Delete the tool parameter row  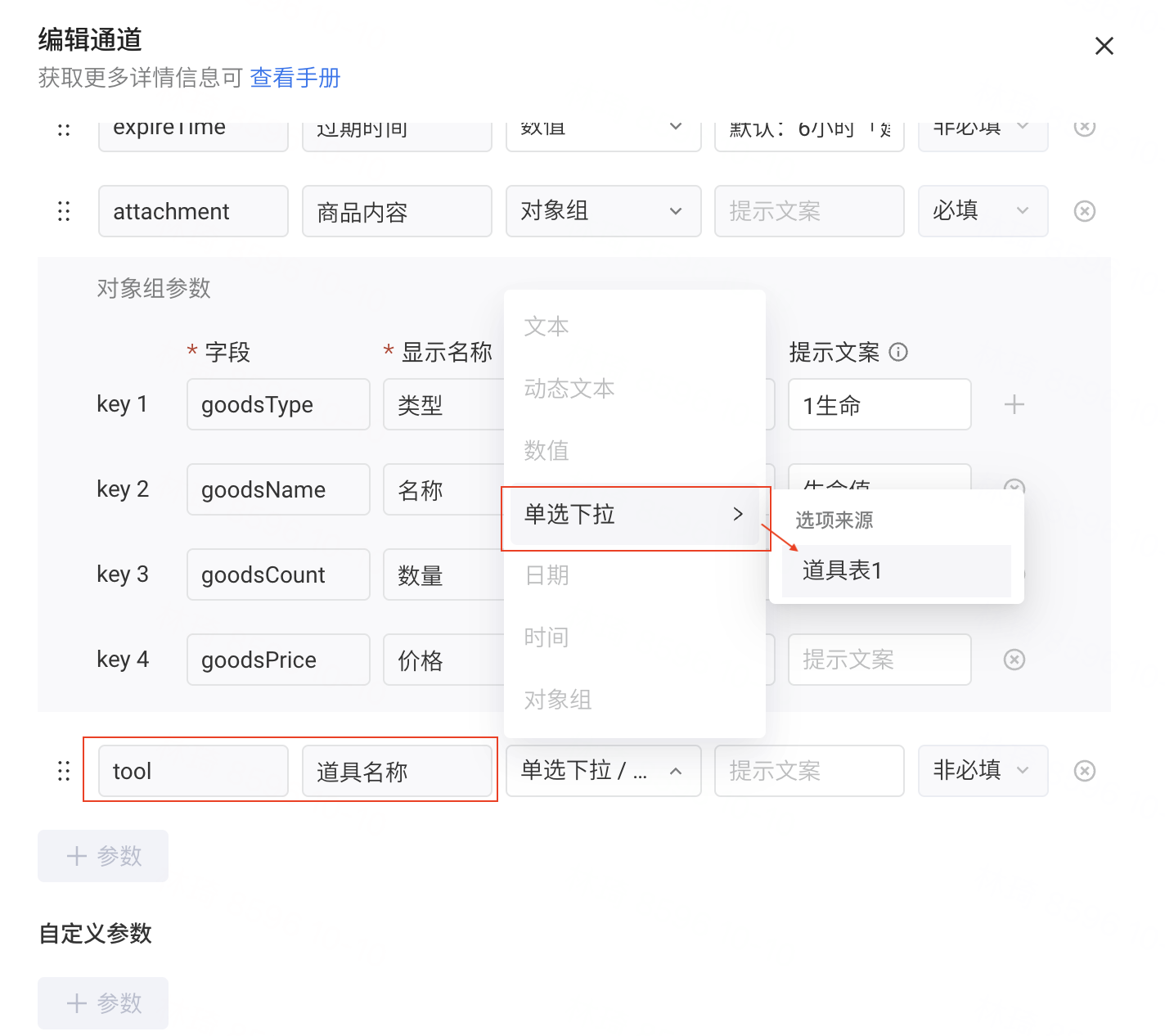(1084, 771)
